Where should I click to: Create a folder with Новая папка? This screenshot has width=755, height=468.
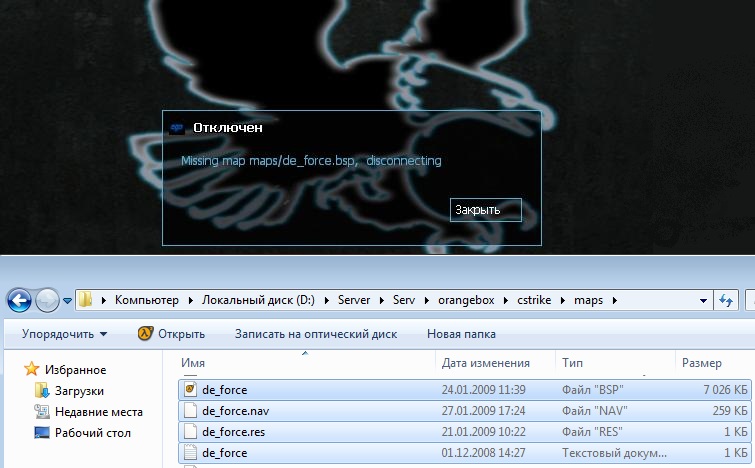click(461, 334)
